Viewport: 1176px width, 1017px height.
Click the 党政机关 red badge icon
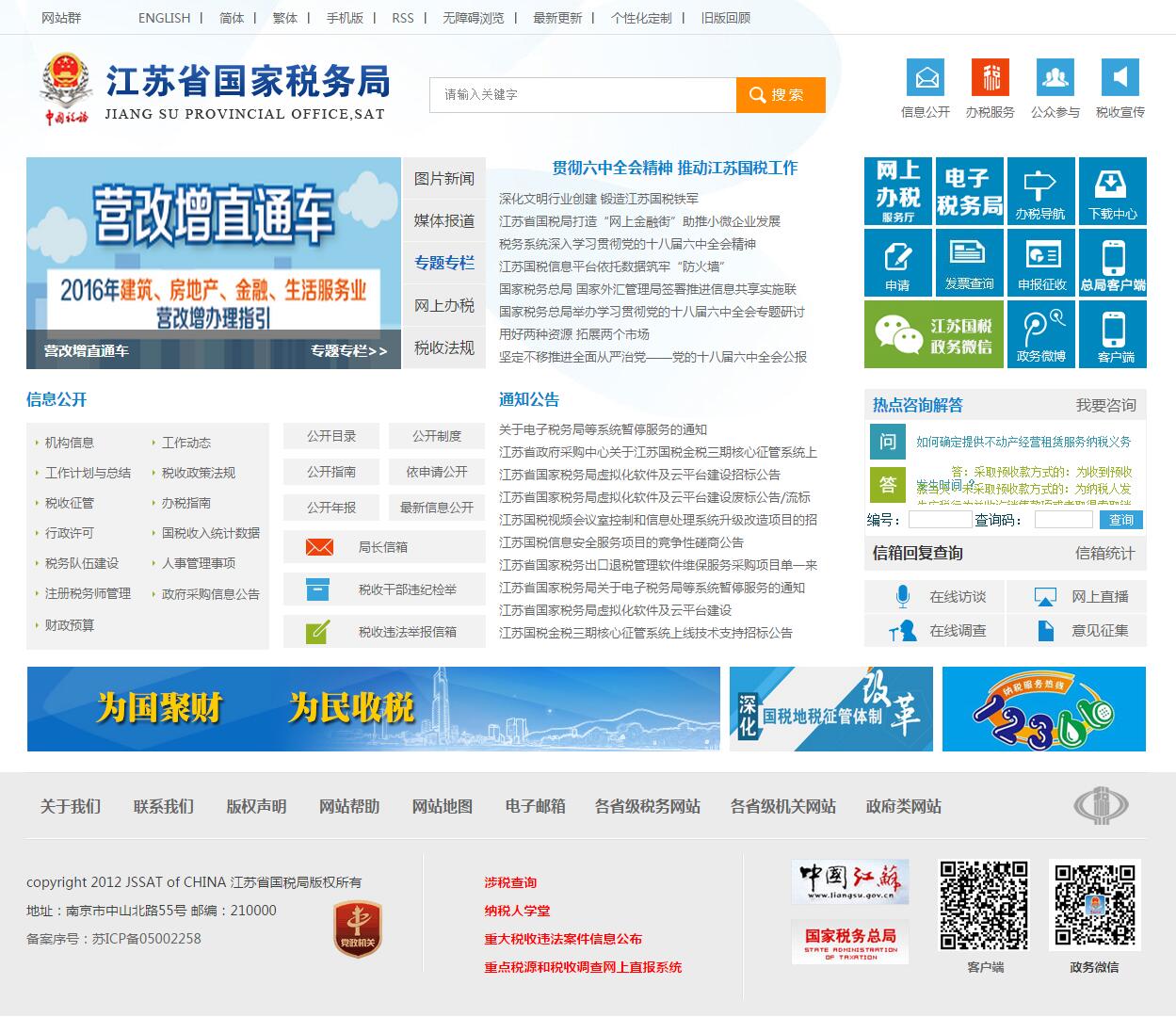pyautogui.click(x=357, y=928)
